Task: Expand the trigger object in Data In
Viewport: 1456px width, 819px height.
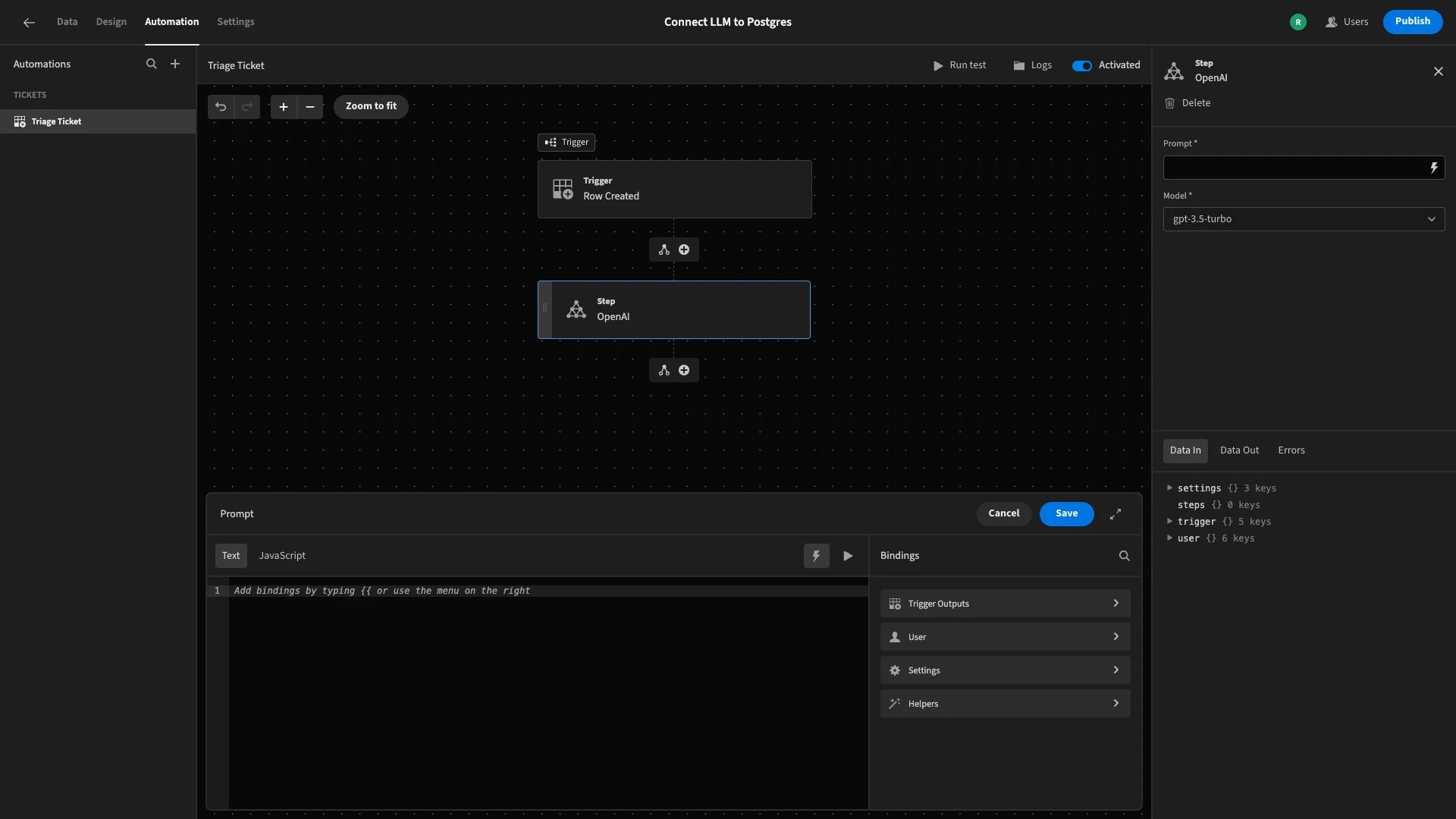Action: coord(1170,522)
